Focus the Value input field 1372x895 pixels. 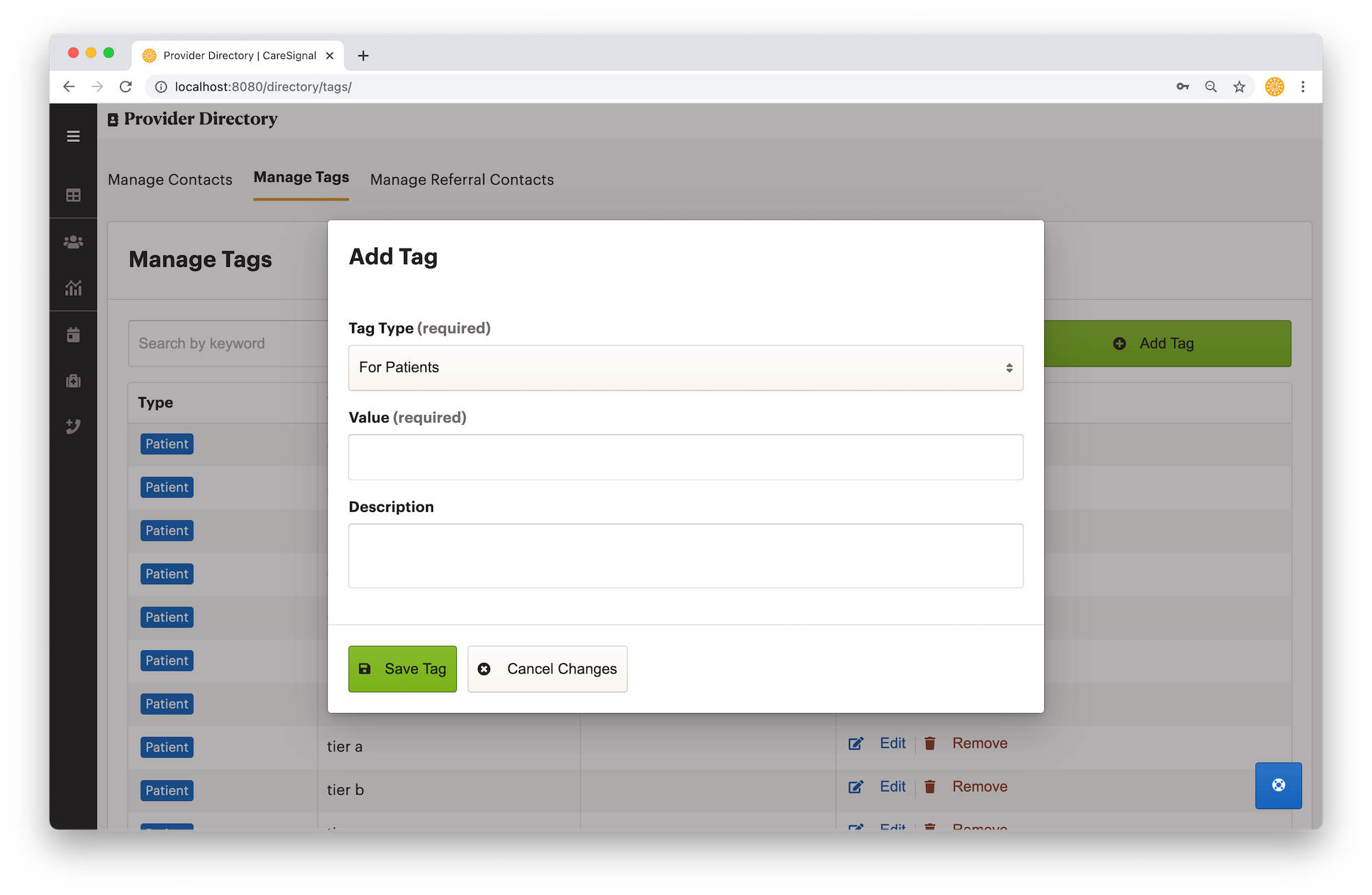[x=686, y=457]
